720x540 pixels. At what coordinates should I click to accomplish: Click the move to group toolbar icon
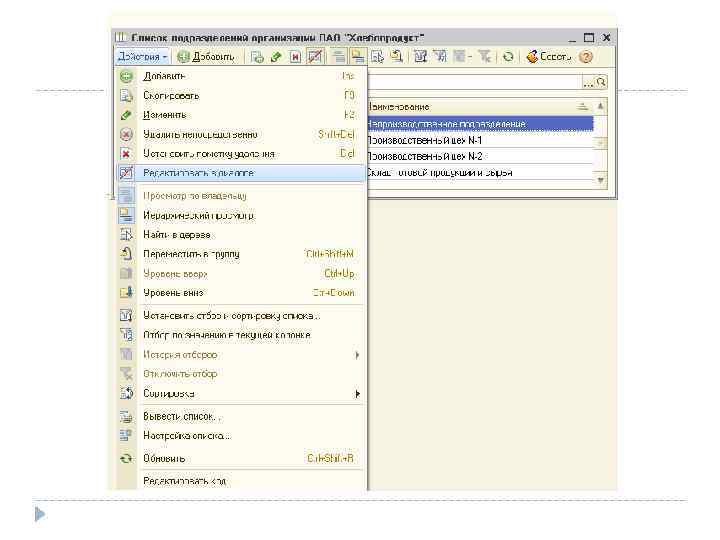click(396, 57)
